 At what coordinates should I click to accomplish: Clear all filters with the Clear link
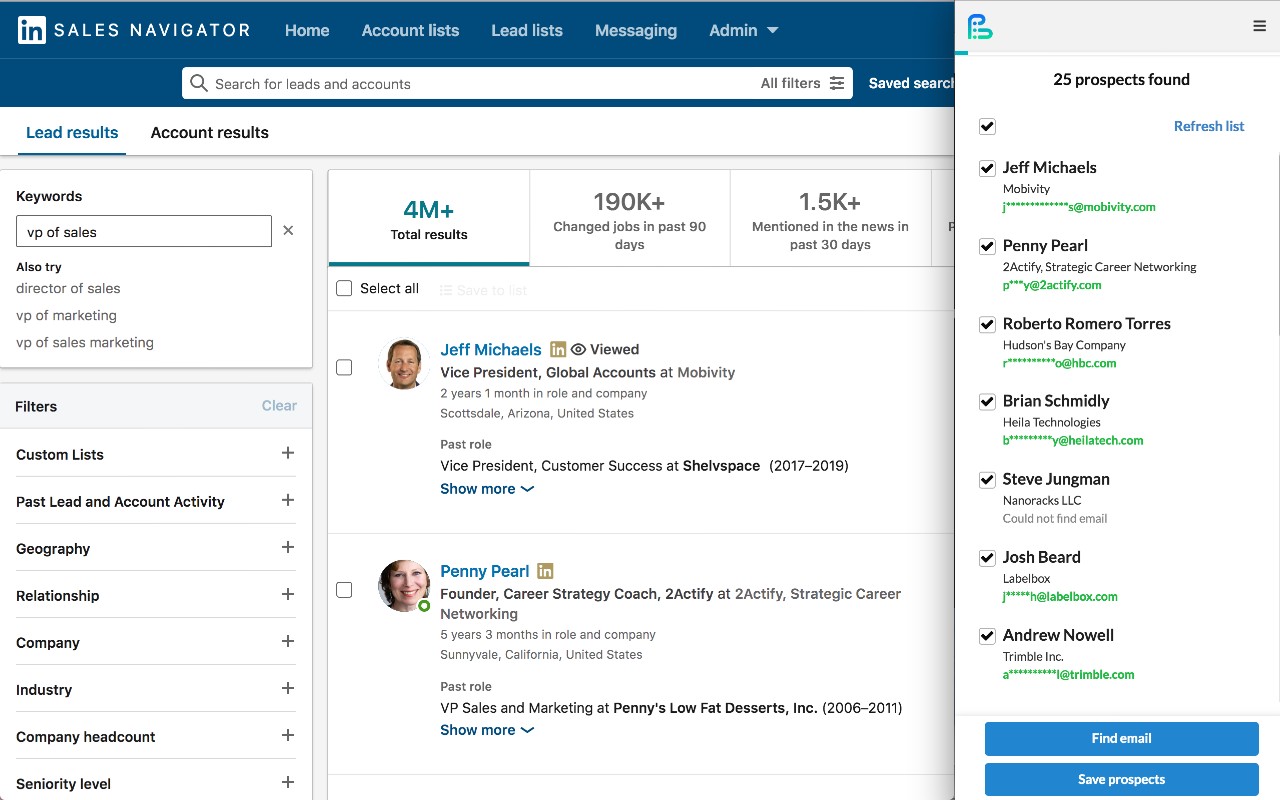click(279, 406)
